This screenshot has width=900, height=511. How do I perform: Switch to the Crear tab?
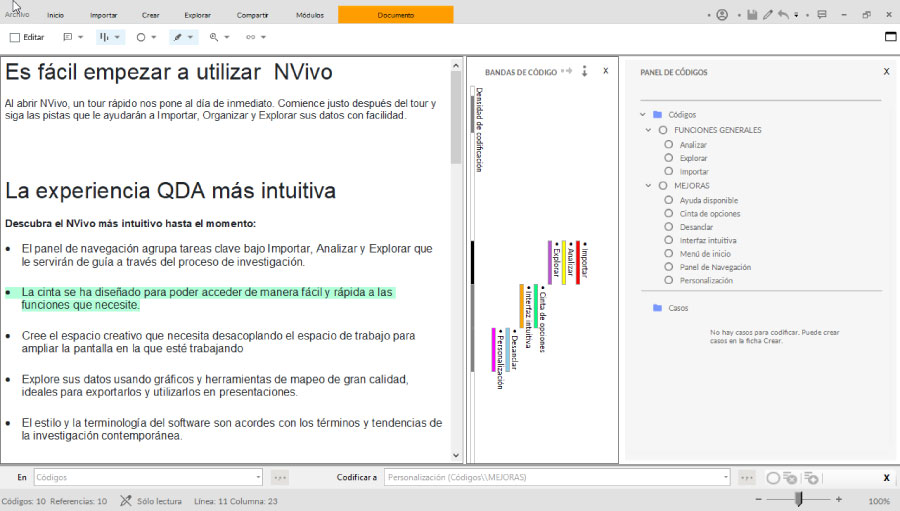150,16
